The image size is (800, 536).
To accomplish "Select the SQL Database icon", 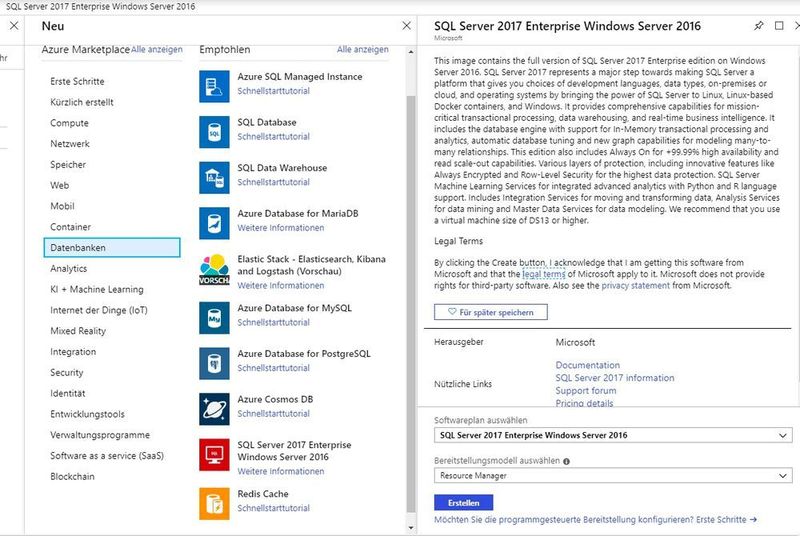I will pyautogui.click(x=214, y=132).
